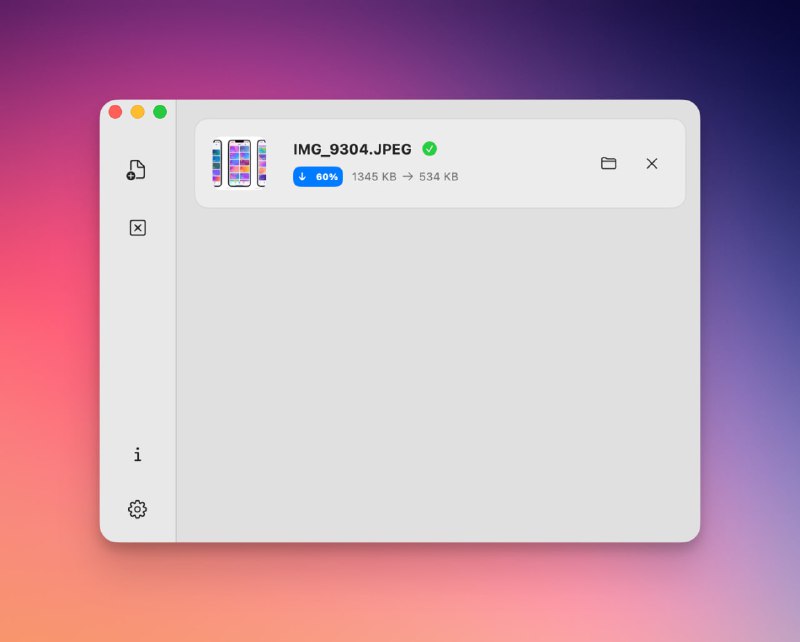The height and width of the screenshot is (642, 800).
Task: Clear all files from the compression list
Action: pyautogui.click(x=136, y=227)
